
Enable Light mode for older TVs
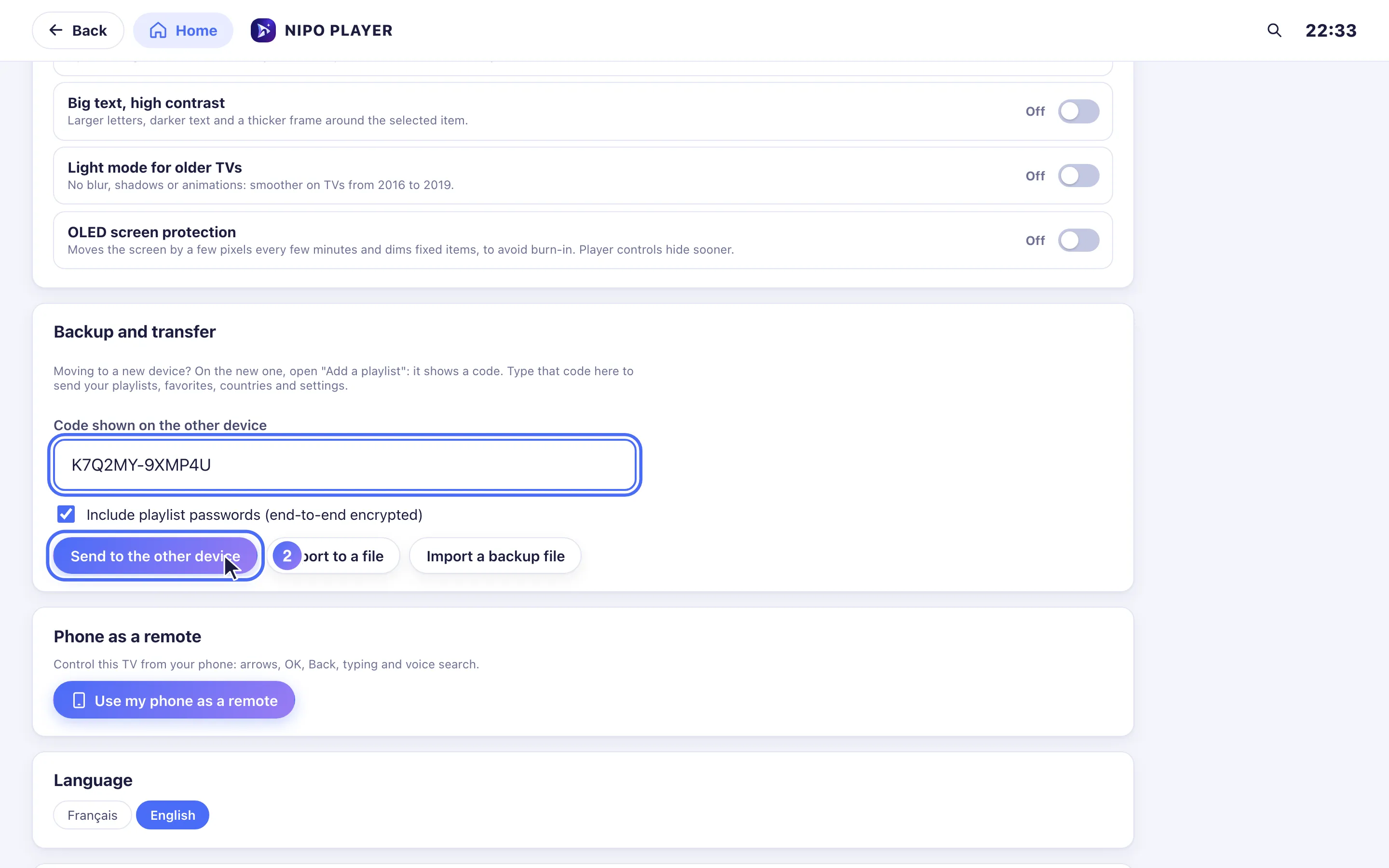(x=1078, y=176)
